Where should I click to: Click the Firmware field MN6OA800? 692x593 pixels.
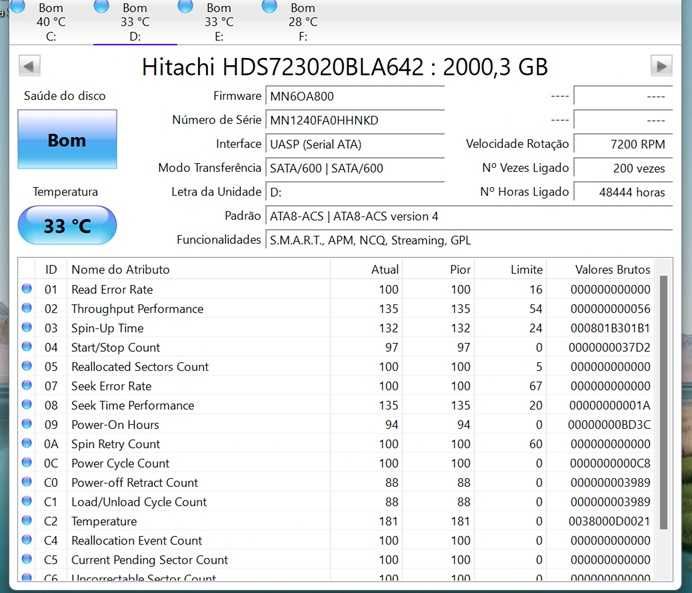[x=355, y=96]
